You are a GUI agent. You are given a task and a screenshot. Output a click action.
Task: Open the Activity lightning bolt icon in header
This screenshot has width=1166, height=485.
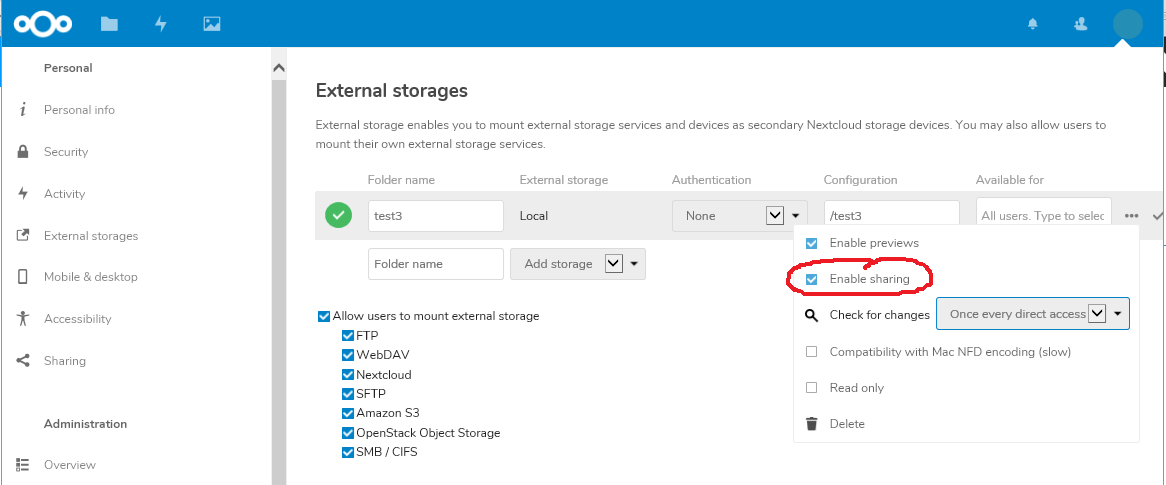(160, 24)
